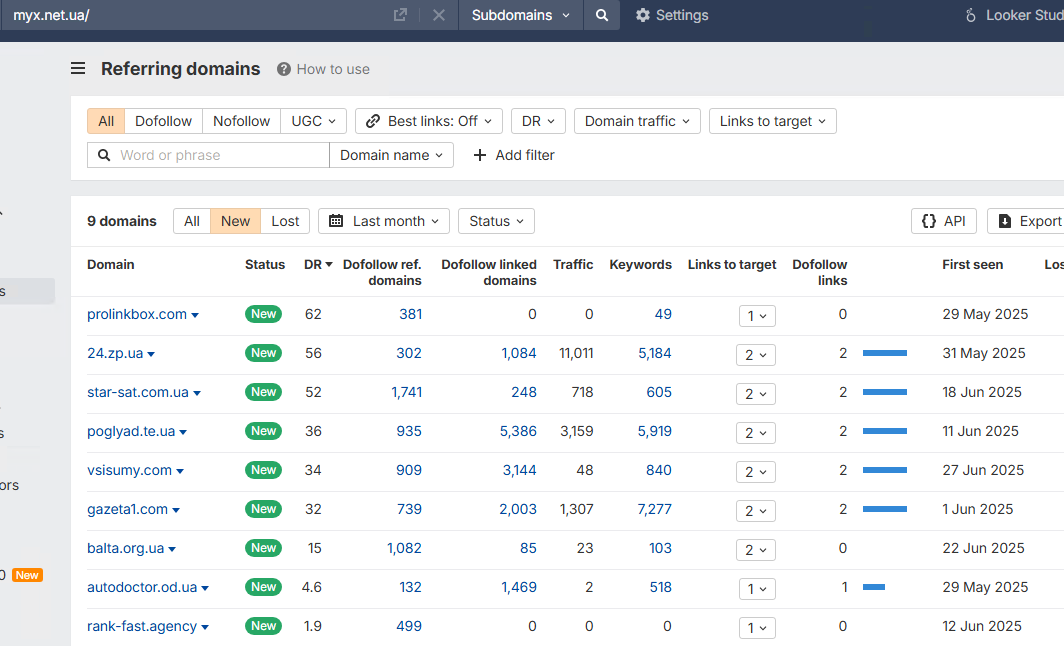Expand links to target for gazeta1.com
The image size is (1064, 646).
[756, 511]
